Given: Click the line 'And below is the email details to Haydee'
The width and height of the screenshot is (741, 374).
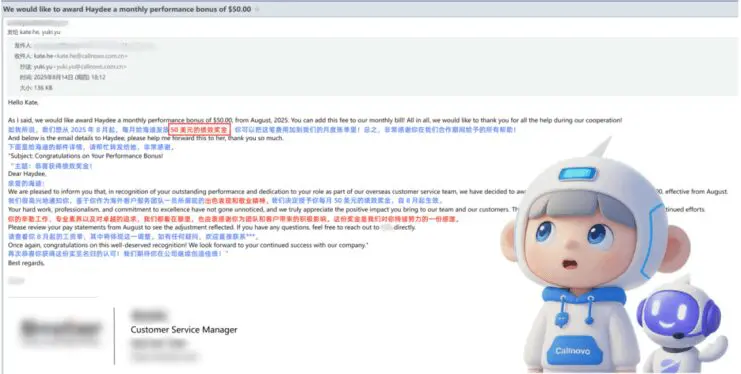Looking at the screenshot, I should click(x=146, y=138).
